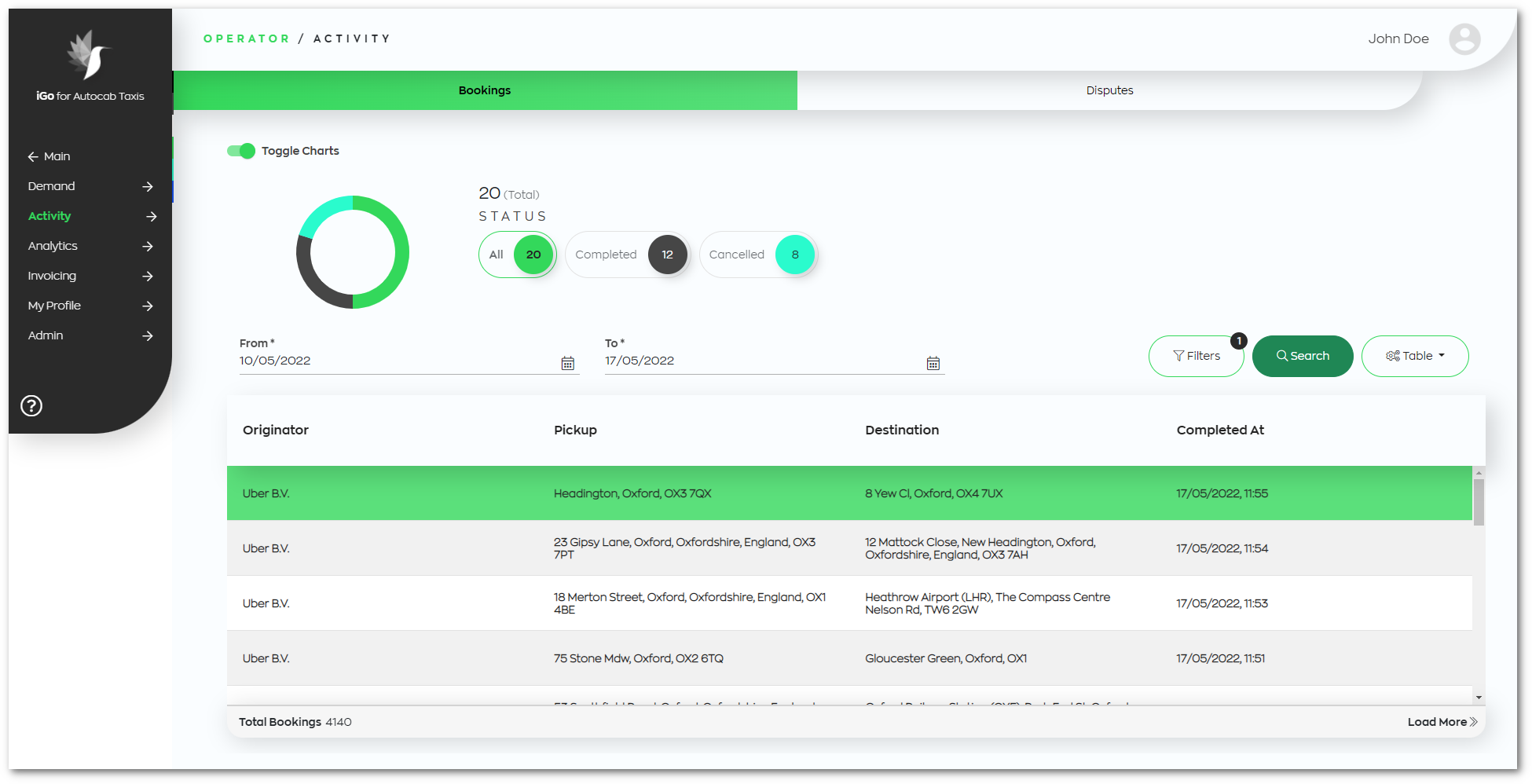Open Invoicing in the sidebar

coord(52,276)
